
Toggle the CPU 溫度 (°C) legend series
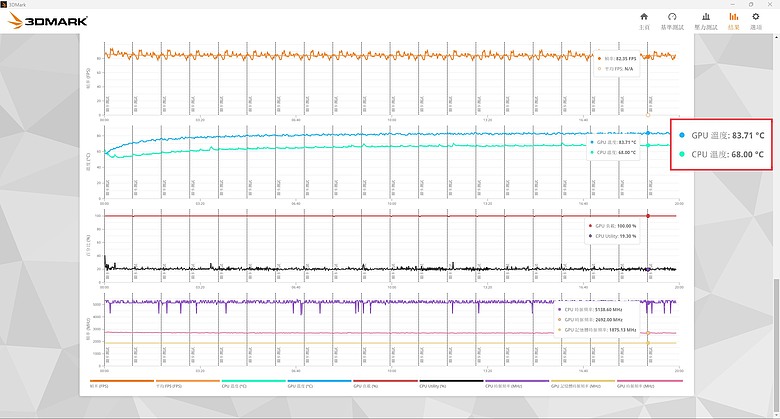click(x=254, y=384)
